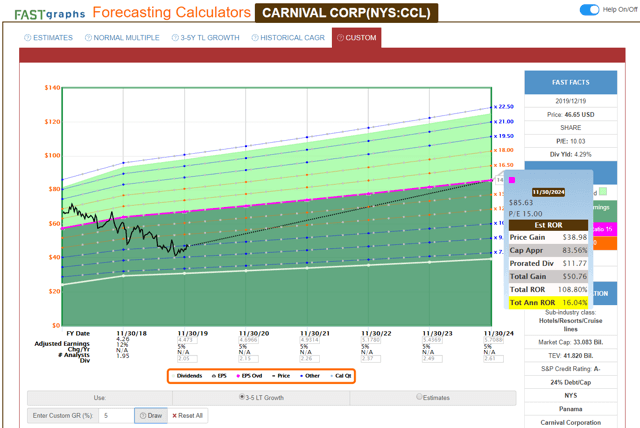Click the adjusted earnings field for 11/30/19
Viewport: 640px width, 428px height.
(187, 340)
